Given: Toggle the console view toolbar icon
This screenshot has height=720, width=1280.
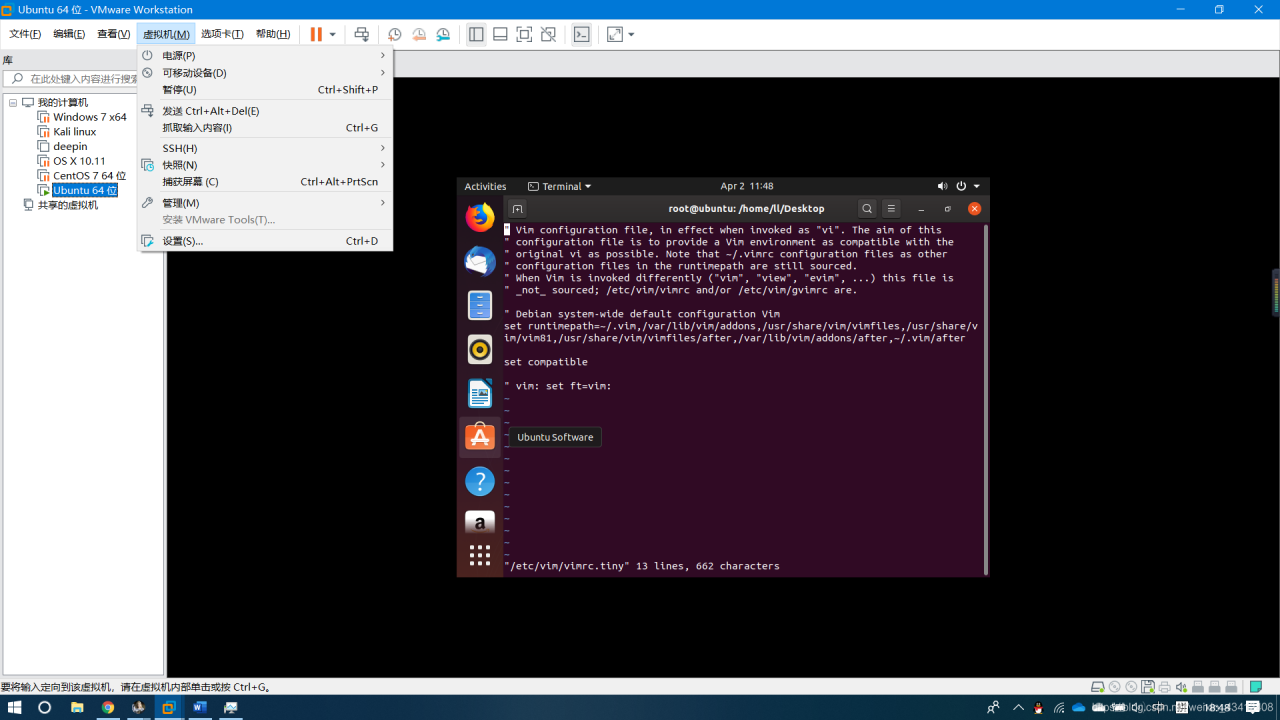Looking at the screenshot, I should pyautogui.click(x=581, y=34).
